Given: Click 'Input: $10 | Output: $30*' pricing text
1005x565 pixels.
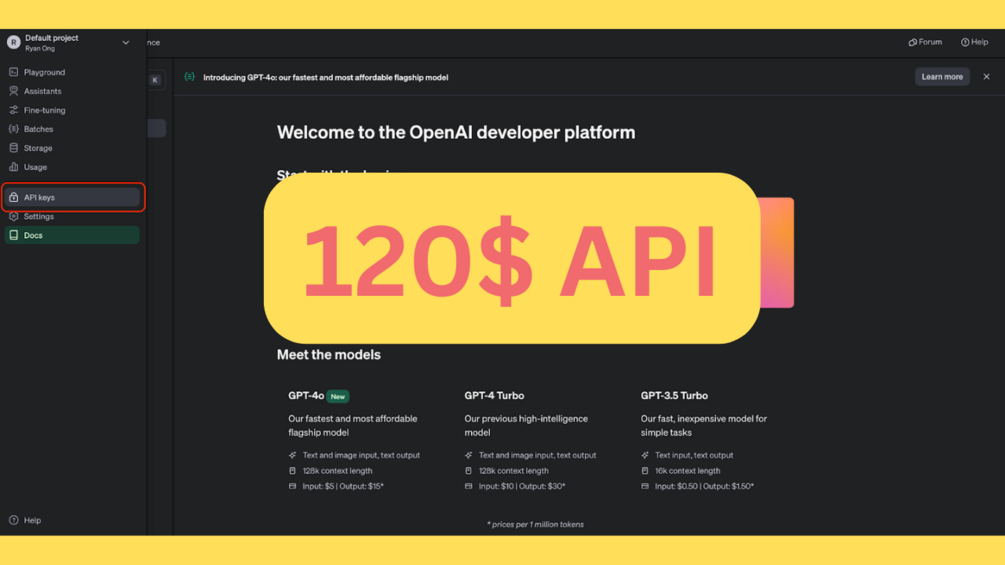Looking at the screenshot, I should (x=522, y=486).
